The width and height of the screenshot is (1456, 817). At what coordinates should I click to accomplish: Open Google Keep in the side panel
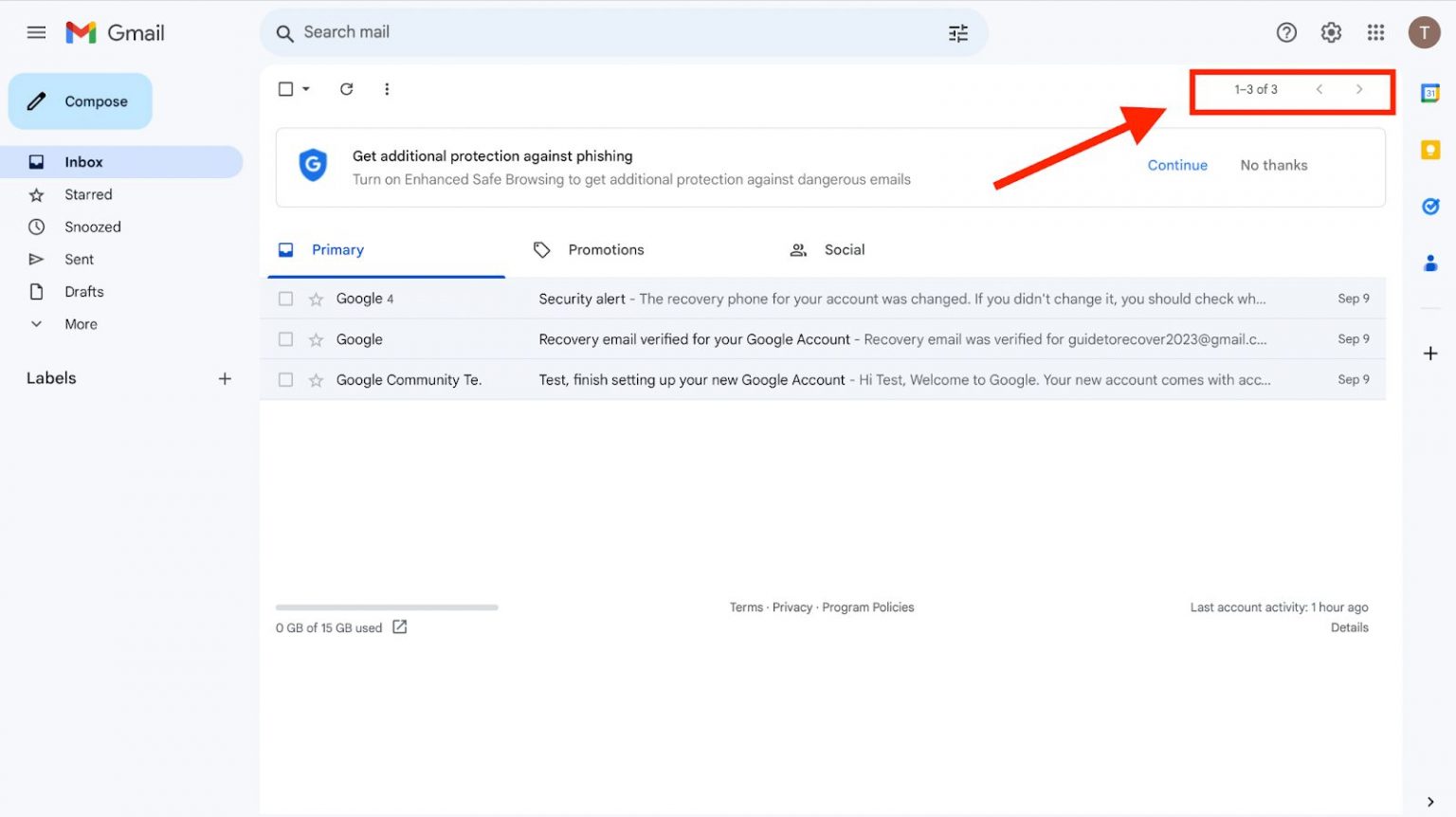[1430, 149]
